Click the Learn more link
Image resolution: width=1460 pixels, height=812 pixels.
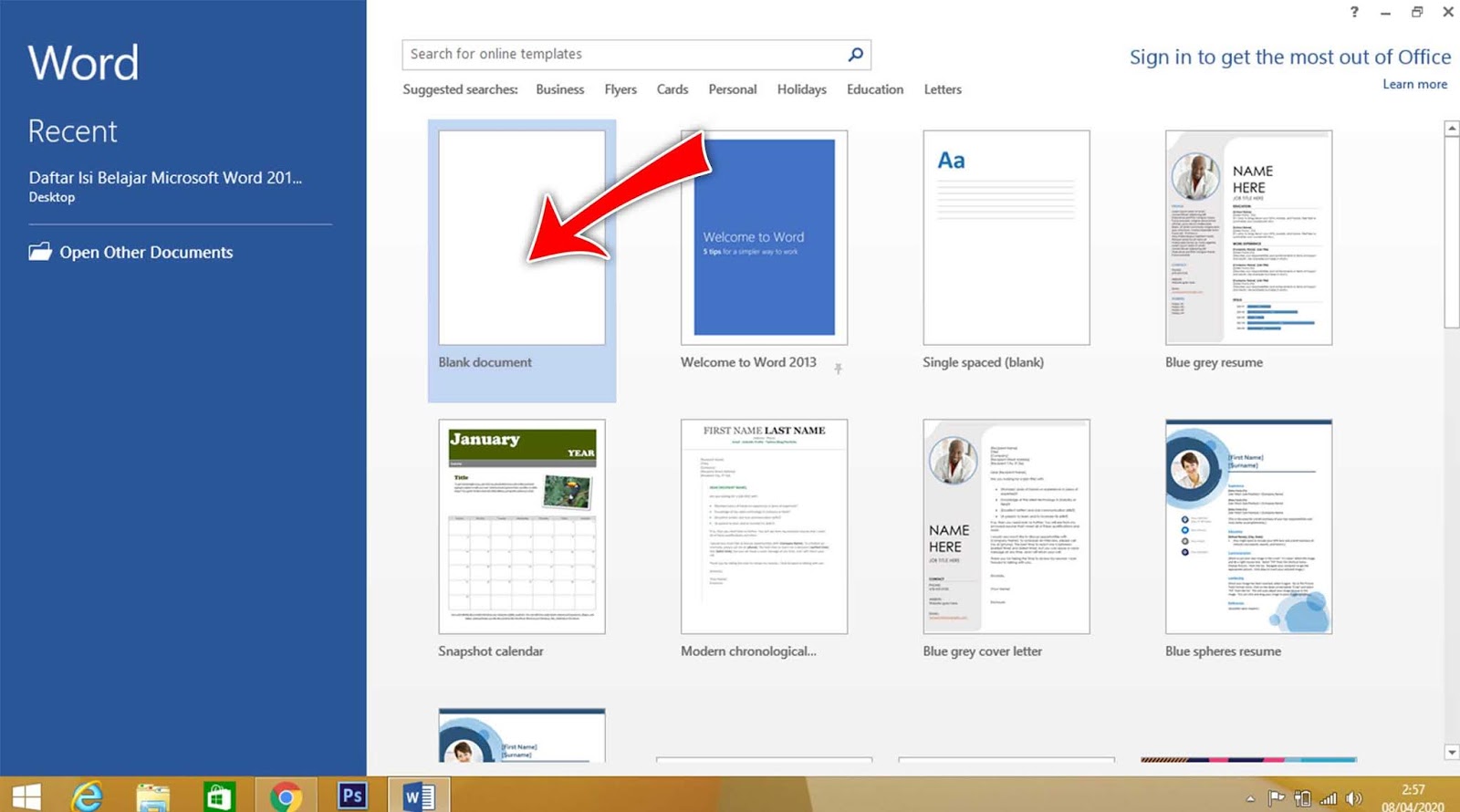(x=1414, y=84)
